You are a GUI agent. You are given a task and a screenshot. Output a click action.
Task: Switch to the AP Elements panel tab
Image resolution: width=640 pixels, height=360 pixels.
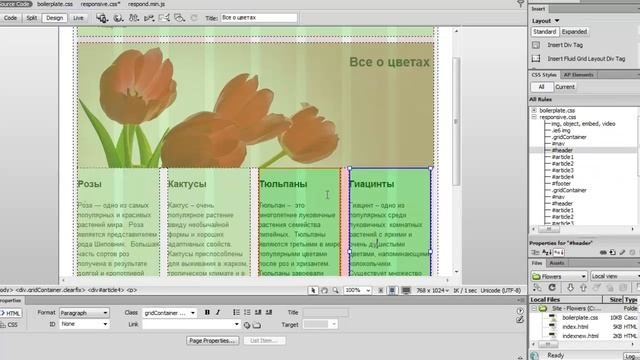click(578, 75)
